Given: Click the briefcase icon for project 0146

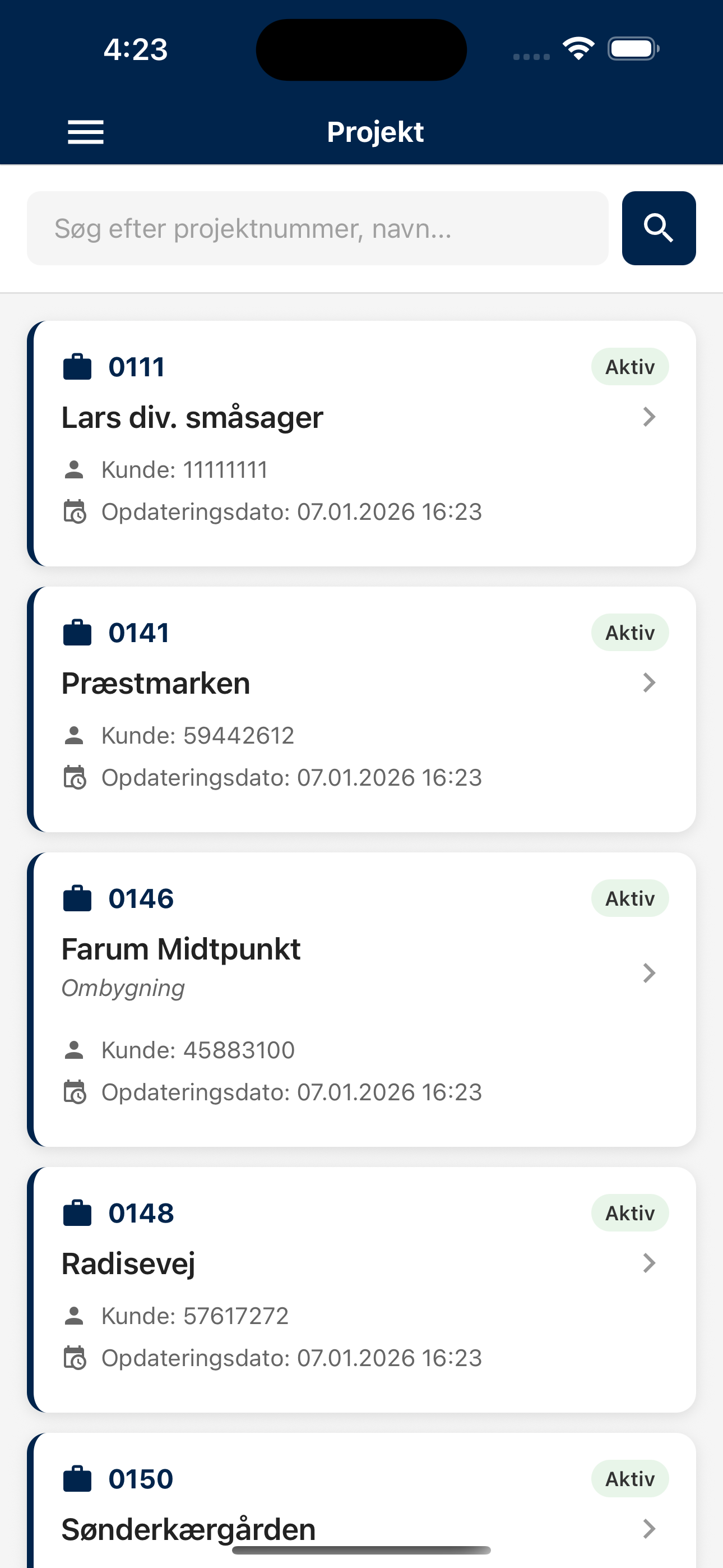Looking at the screenshot, I should click(x=77, y=898).
